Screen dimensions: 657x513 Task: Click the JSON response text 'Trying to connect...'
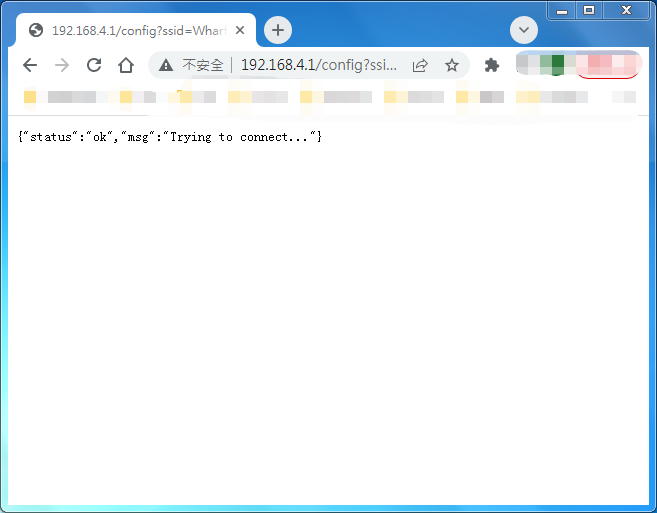pos(239,137)
